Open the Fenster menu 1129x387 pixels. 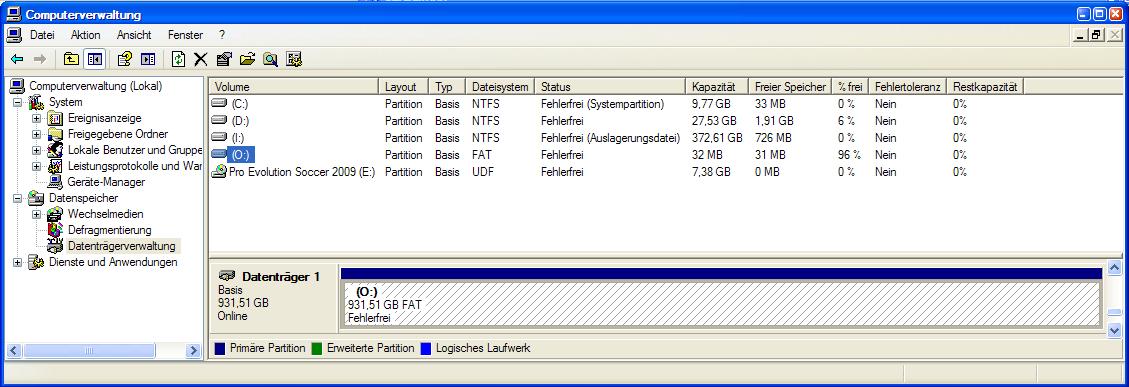click(185, 35)
